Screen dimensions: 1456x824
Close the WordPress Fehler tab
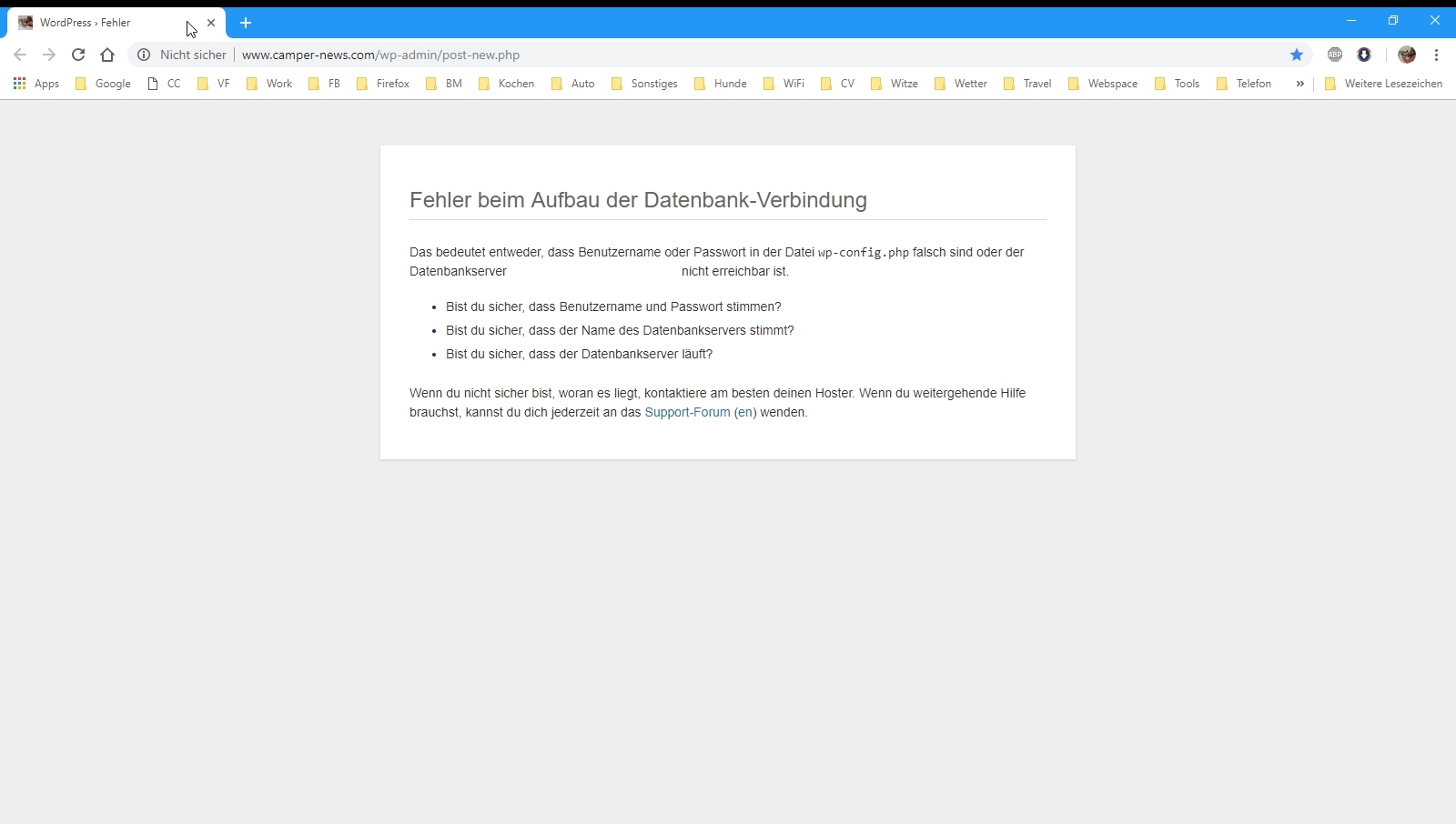coord(211,23)
